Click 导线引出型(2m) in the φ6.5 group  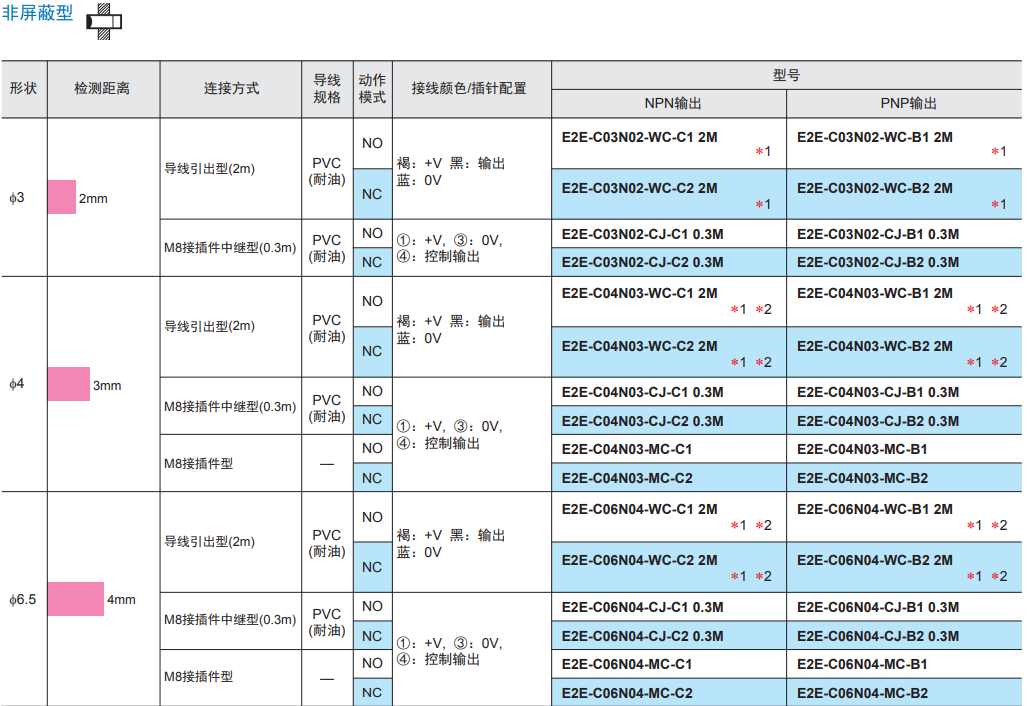click(209, 542)
